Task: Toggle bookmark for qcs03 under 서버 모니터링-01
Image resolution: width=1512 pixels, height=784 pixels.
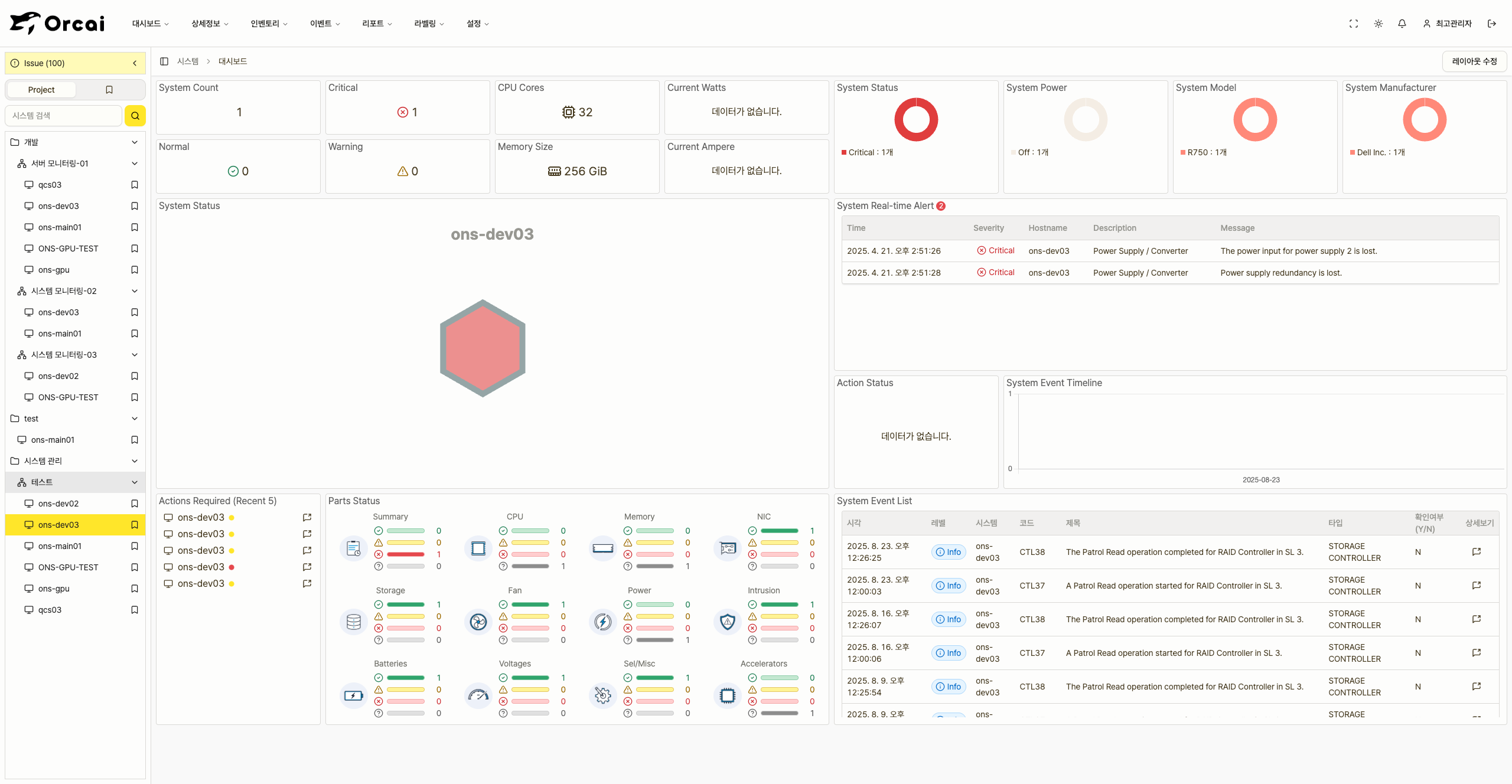Action: (x=134, y=185)
